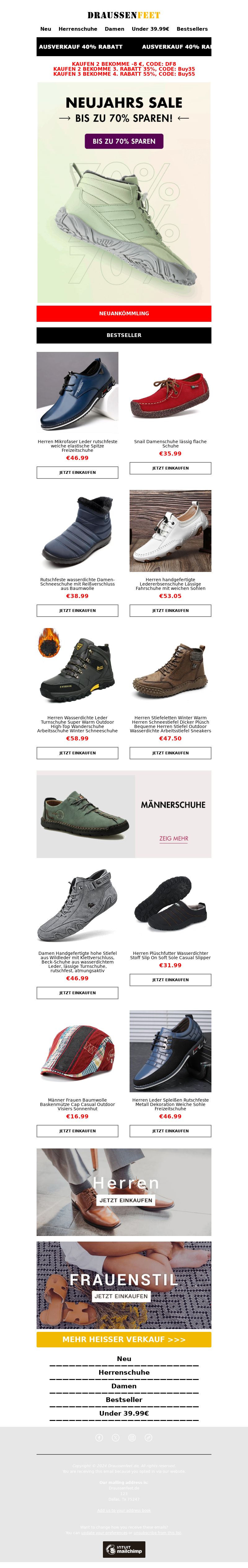Click JETZT EINKAUFEN under the €35.99 Snail shoe

click(x=170, y=468)
